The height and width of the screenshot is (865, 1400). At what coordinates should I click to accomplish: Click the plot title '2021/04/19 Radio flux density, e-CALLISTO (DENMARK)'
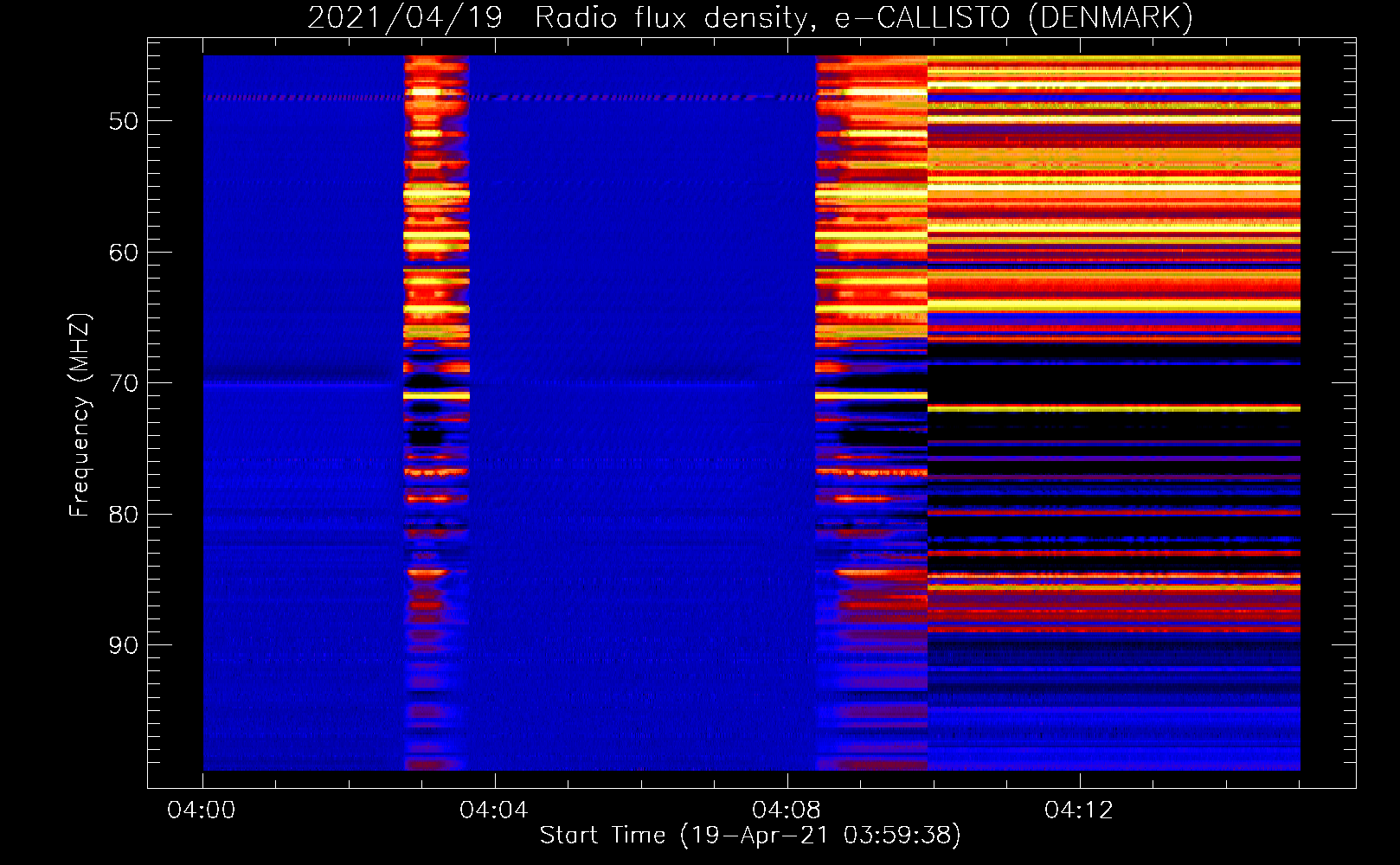pos(750,17)
